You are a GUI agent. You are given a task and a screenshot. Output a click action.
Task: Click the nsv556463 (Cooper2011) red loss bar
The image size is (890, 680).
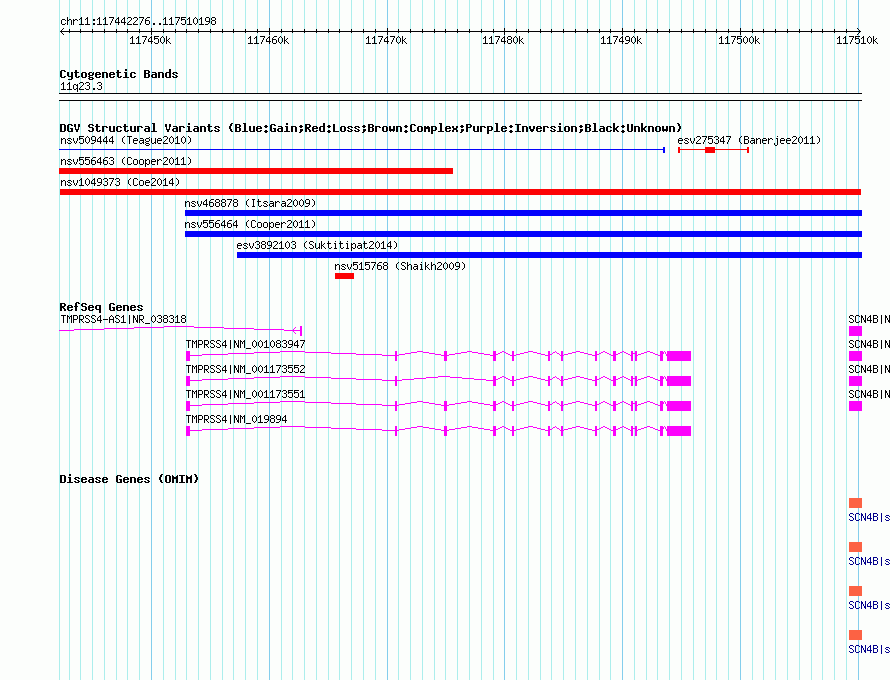(x=256, y=171)
